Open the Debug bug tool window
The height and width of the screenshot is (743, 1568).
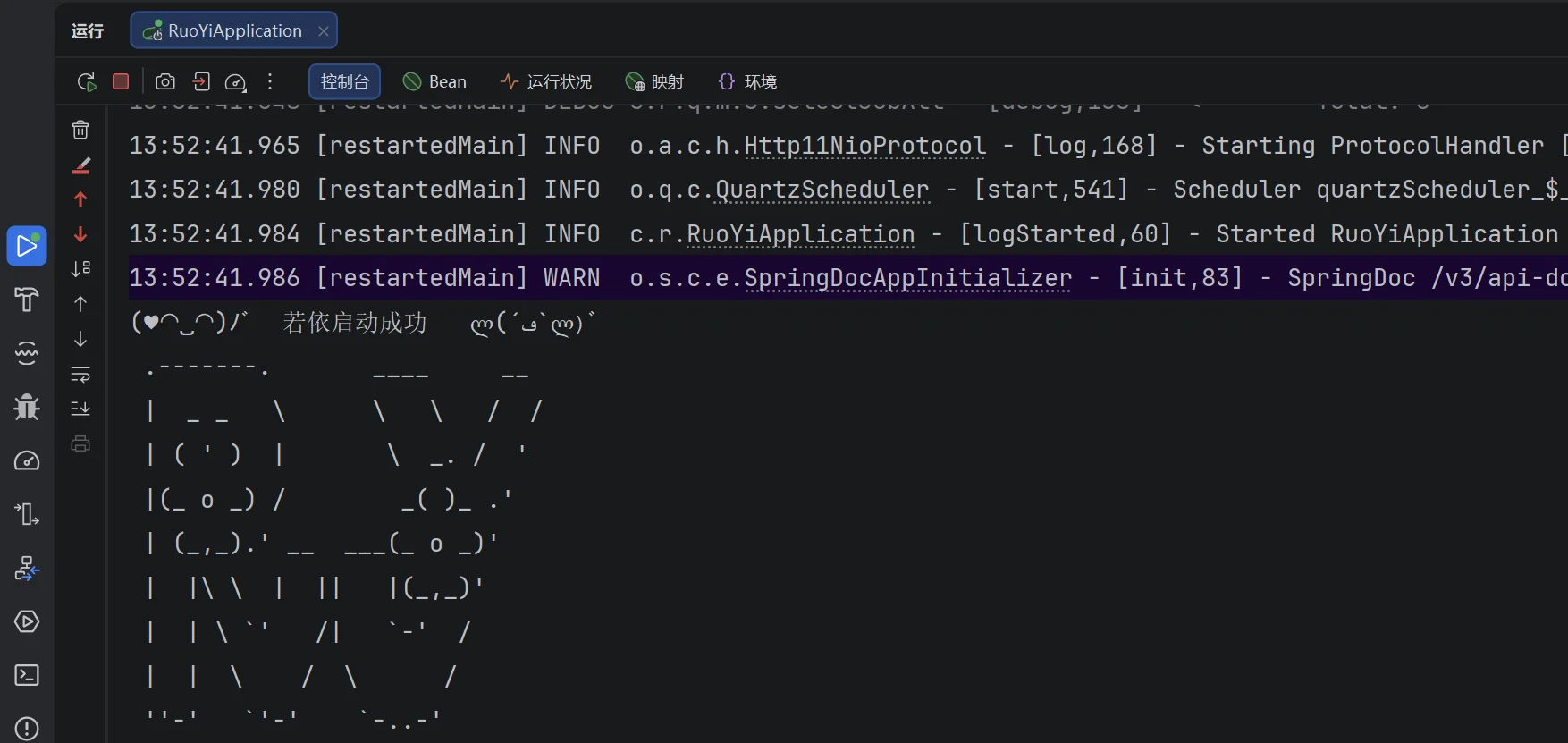pyautogui.click(x=27, y=407)
